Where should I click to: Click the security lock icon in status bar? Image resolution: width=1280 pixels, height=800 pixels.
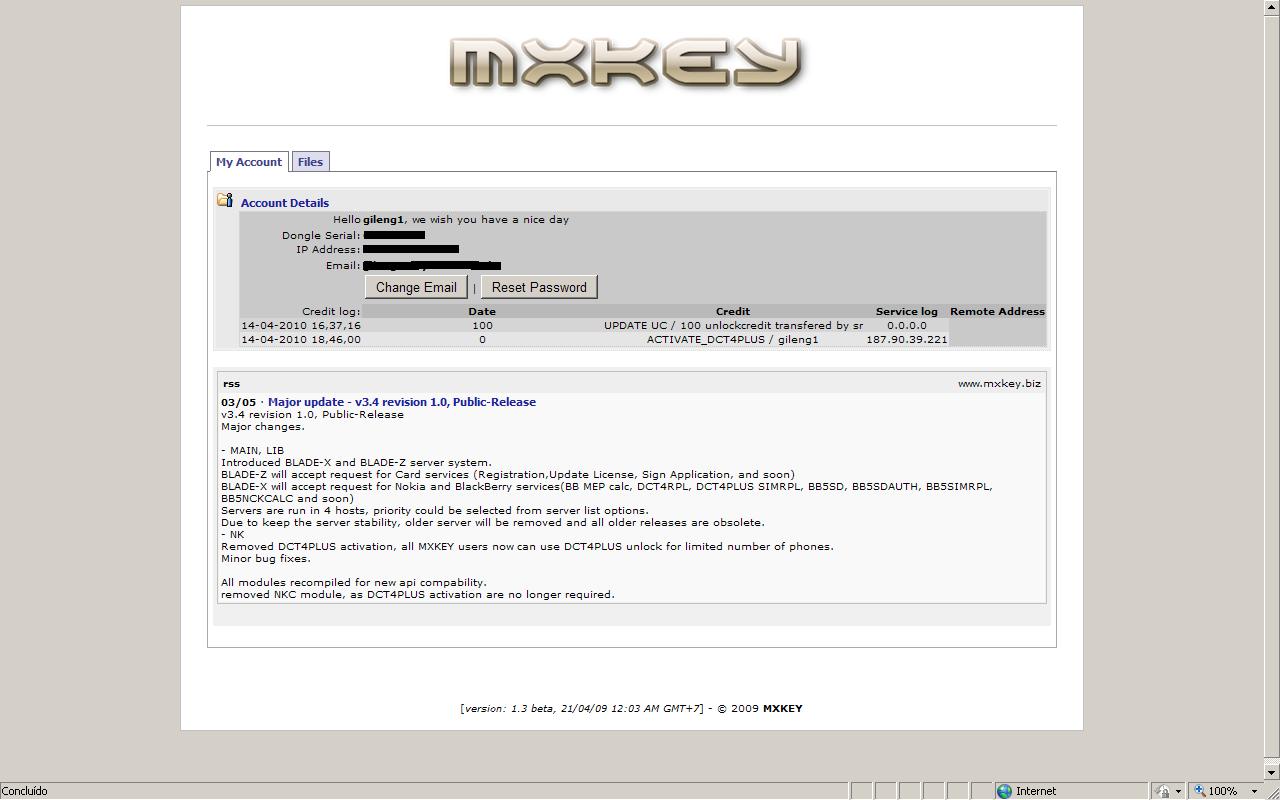[1162, 791]
